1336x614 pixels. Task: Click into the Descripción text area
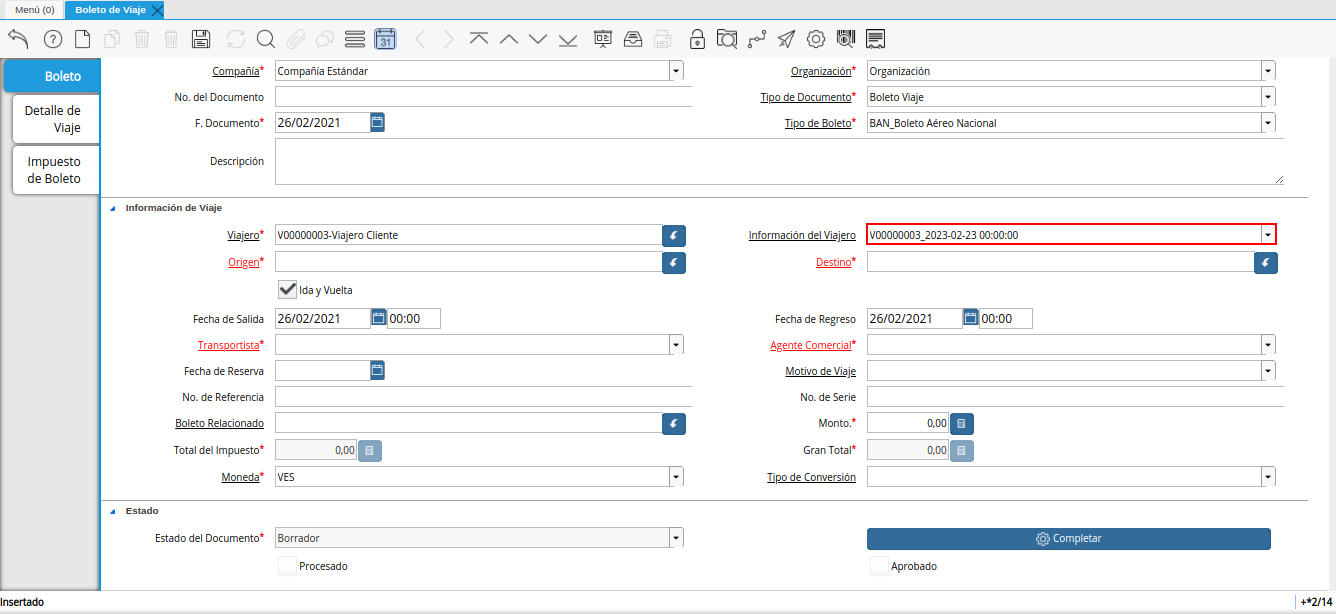tap(778, 161)
